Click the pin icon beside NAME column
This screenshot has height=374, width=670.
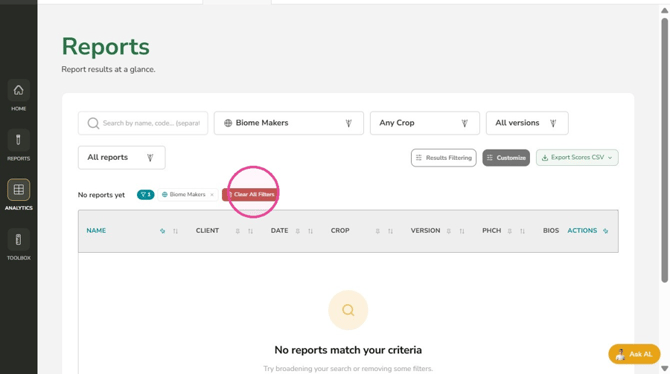(162, 231)
